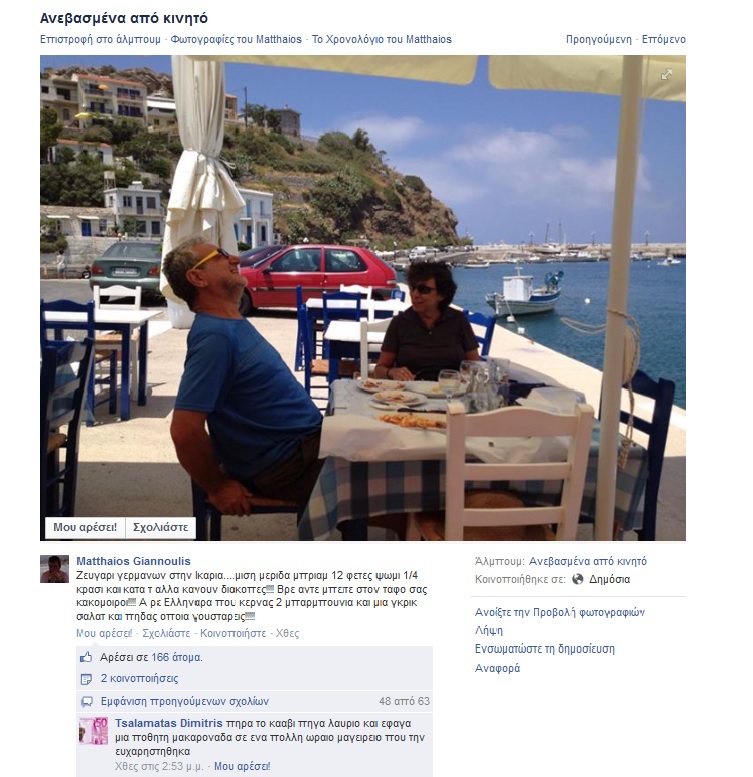Click Κοινοποιήστε under the post
Image resolution: width=753 pixels, height=777 pixels.
tap(233, 633)
